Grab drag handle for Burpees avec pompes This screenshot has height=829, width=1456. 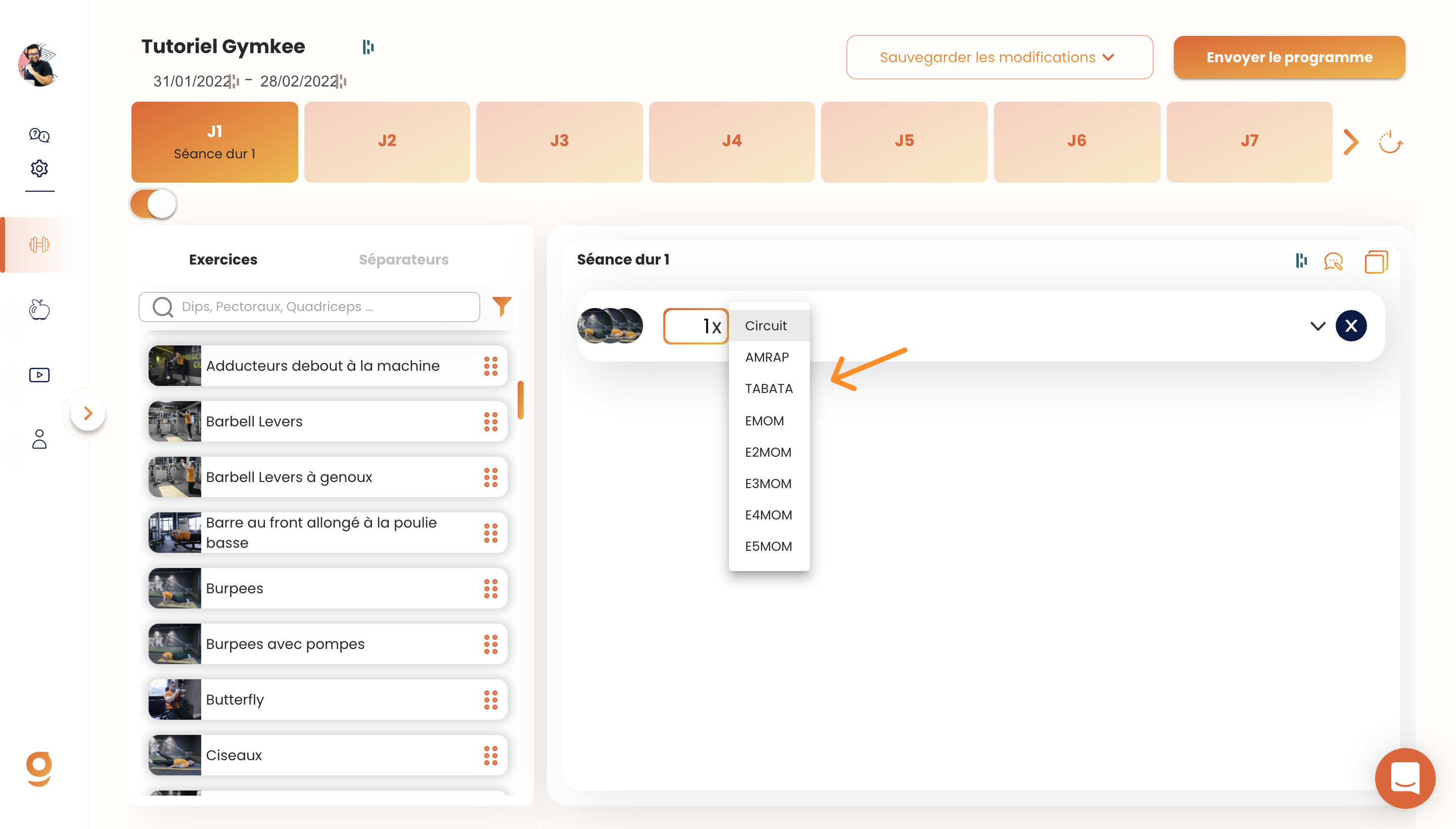tap(490, 644)
